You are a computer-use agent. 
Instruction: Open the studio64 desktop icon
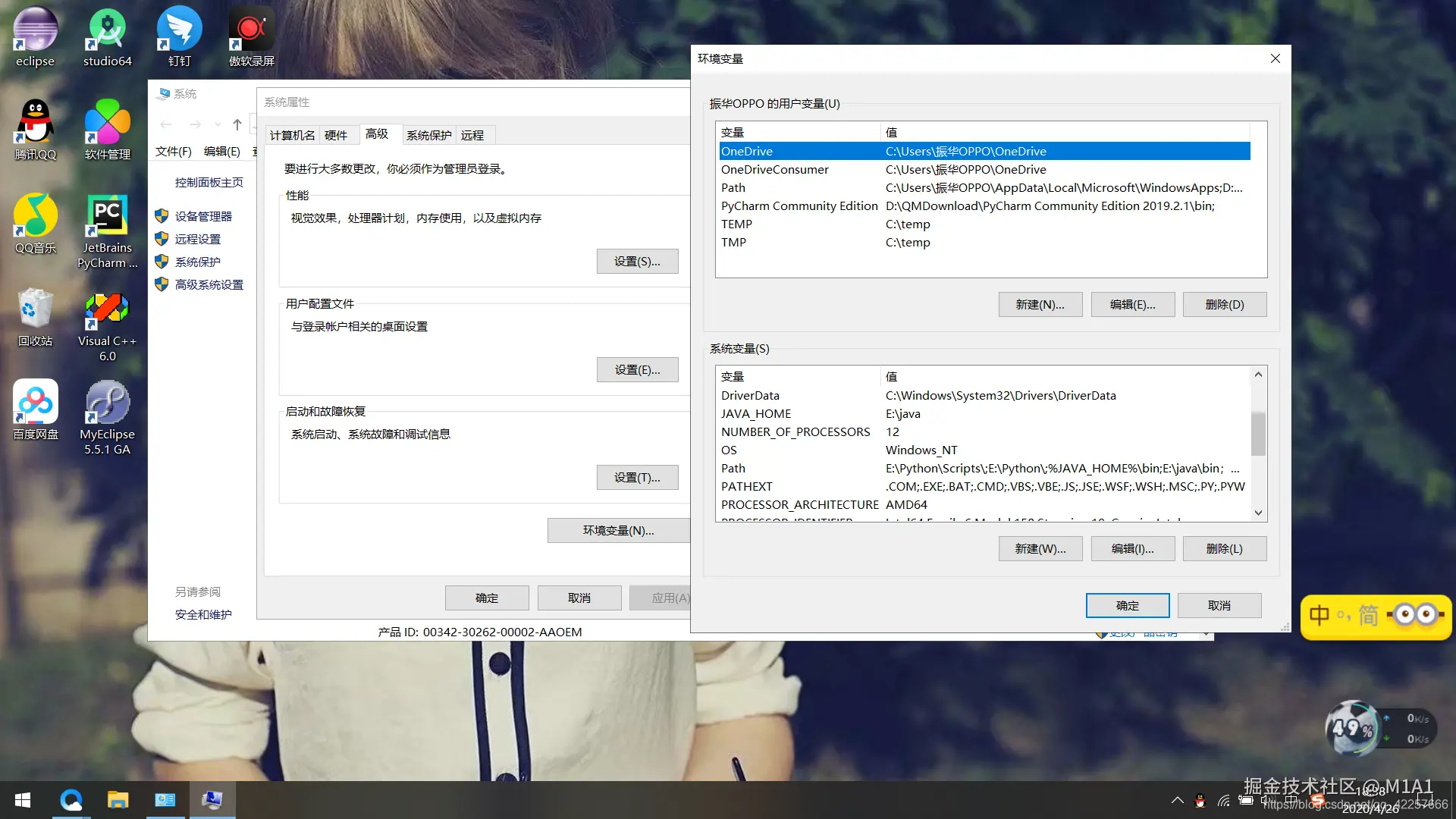pos(107,36)
